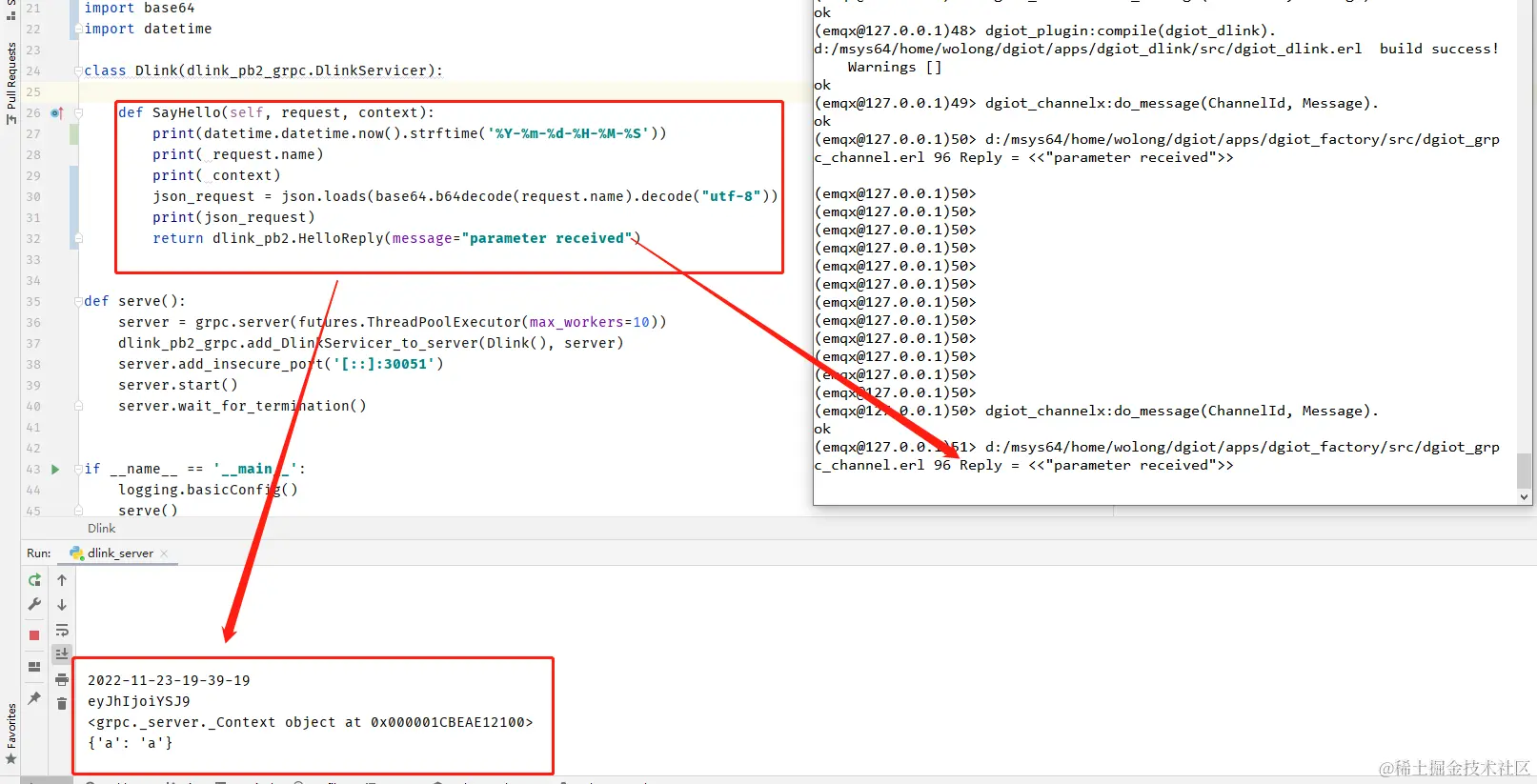The height and width of the screenshot is (784, 1537).
Task: Open the Pull Requests tool window
Action: tap(10, 82)
